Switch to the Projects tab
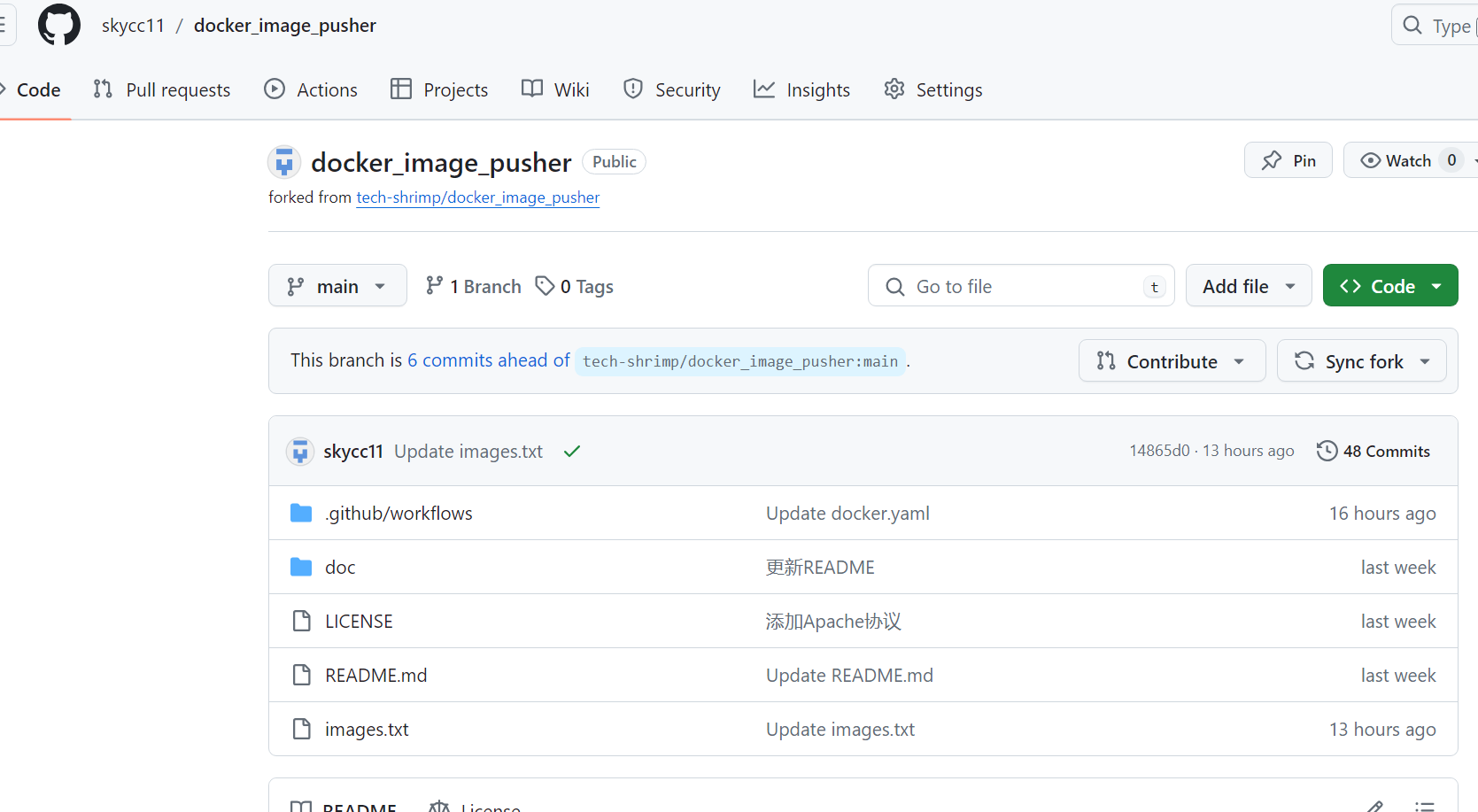Image resolution: width=1478 pixels, height=812 pixels. (439, 89)
